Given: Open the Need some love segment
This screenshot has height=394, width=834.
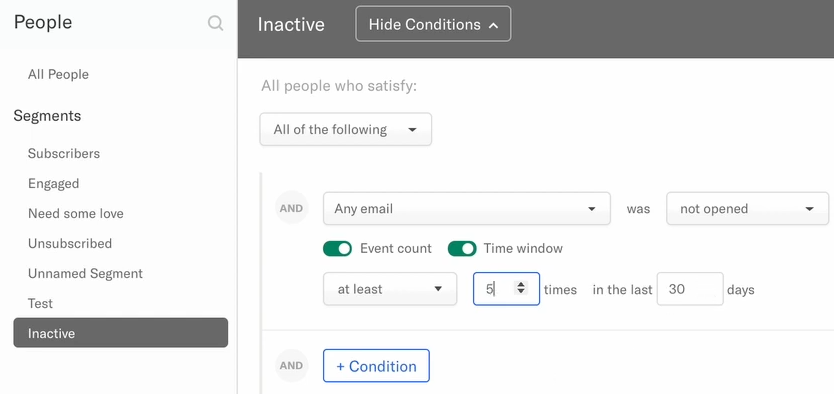Looking at the screenshot, I should pos(76,214).
